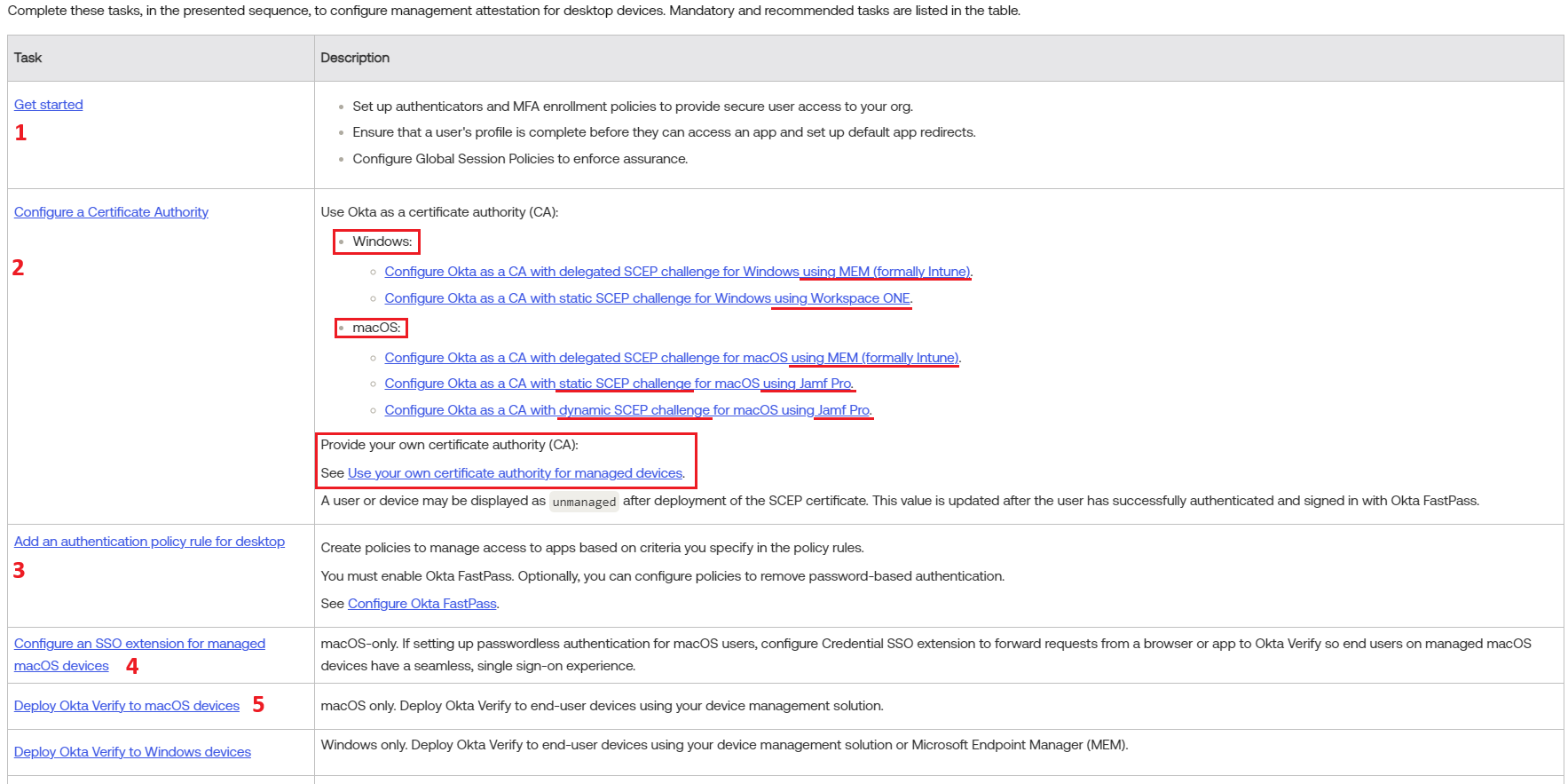The width and height of the screenshot is (1568, 784).
Task: Click 'Ensure that a user's profile' bullet text
Action: click(x=664, y=132)
